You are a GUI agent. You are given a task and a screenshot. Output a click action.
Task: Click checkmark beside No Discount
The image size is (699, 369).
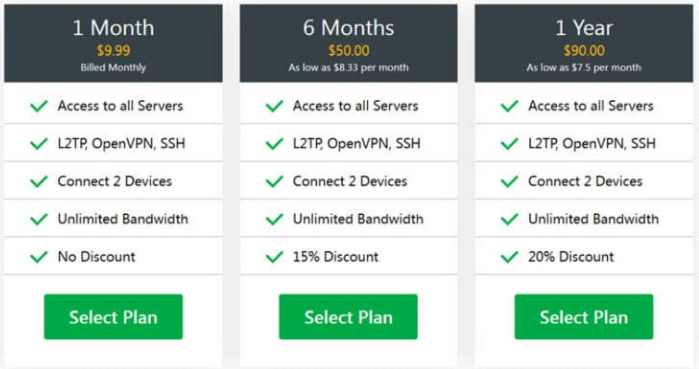39,257
